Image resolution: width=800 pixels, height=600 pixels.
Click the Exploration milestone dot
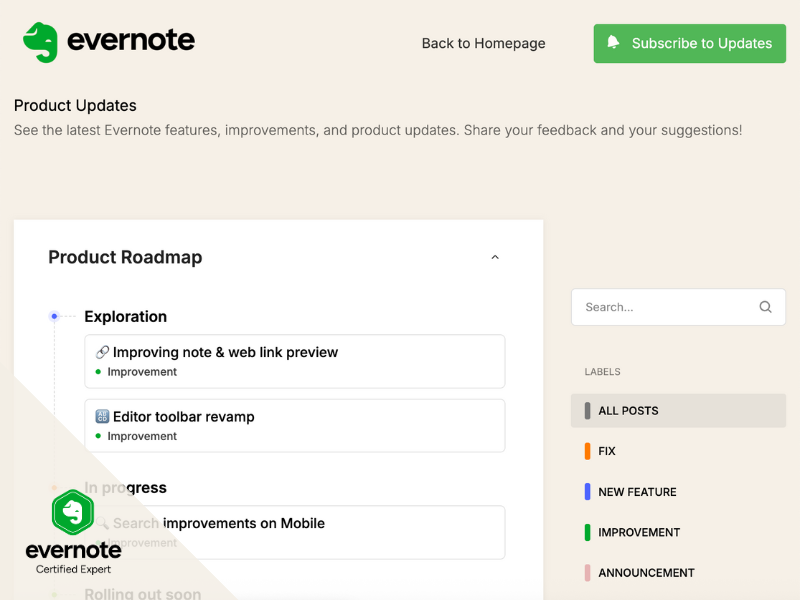point(54,316)
